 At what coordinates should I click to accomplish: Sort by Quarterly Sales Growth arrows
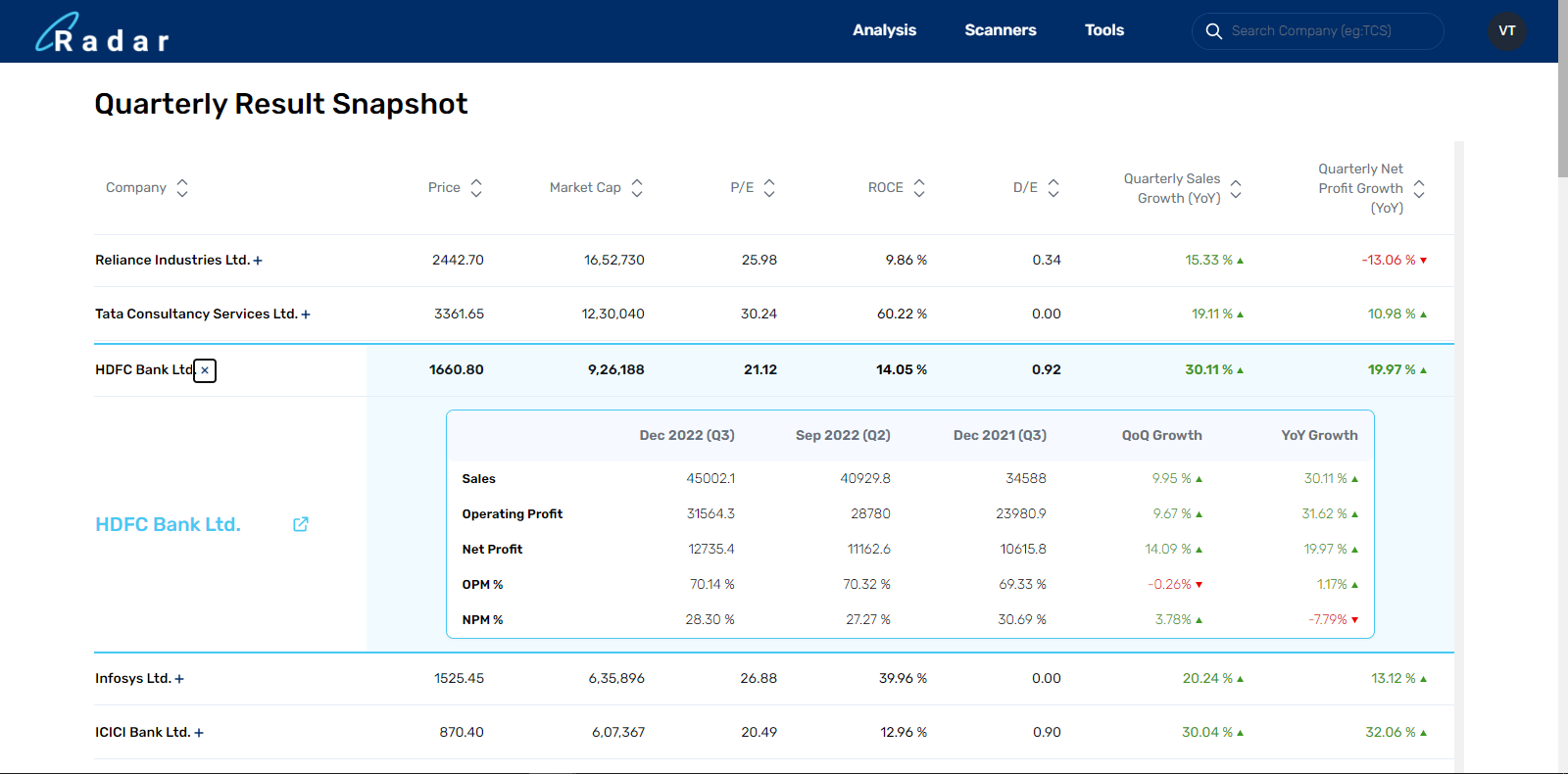pyautogui.click(x=1236, y=189)
